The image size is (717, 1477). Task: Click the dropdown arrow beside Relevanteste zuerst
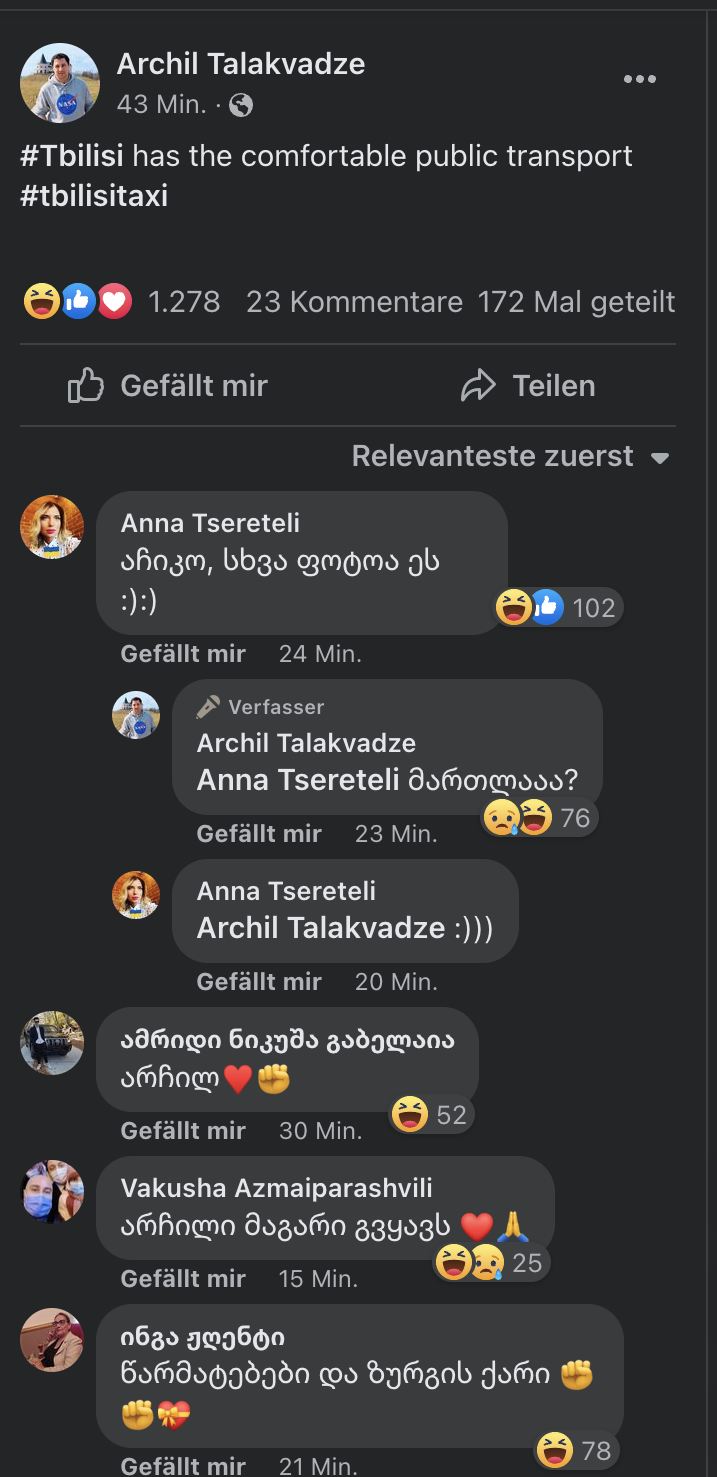tap(659, 458)
